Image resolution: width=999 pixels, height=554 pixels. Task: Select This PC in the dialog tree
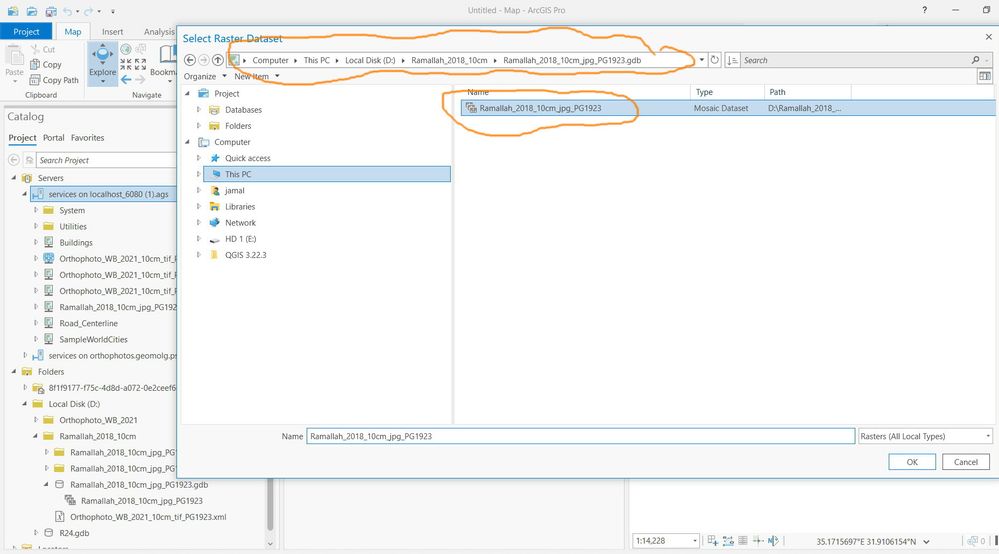tap(327, 174)
